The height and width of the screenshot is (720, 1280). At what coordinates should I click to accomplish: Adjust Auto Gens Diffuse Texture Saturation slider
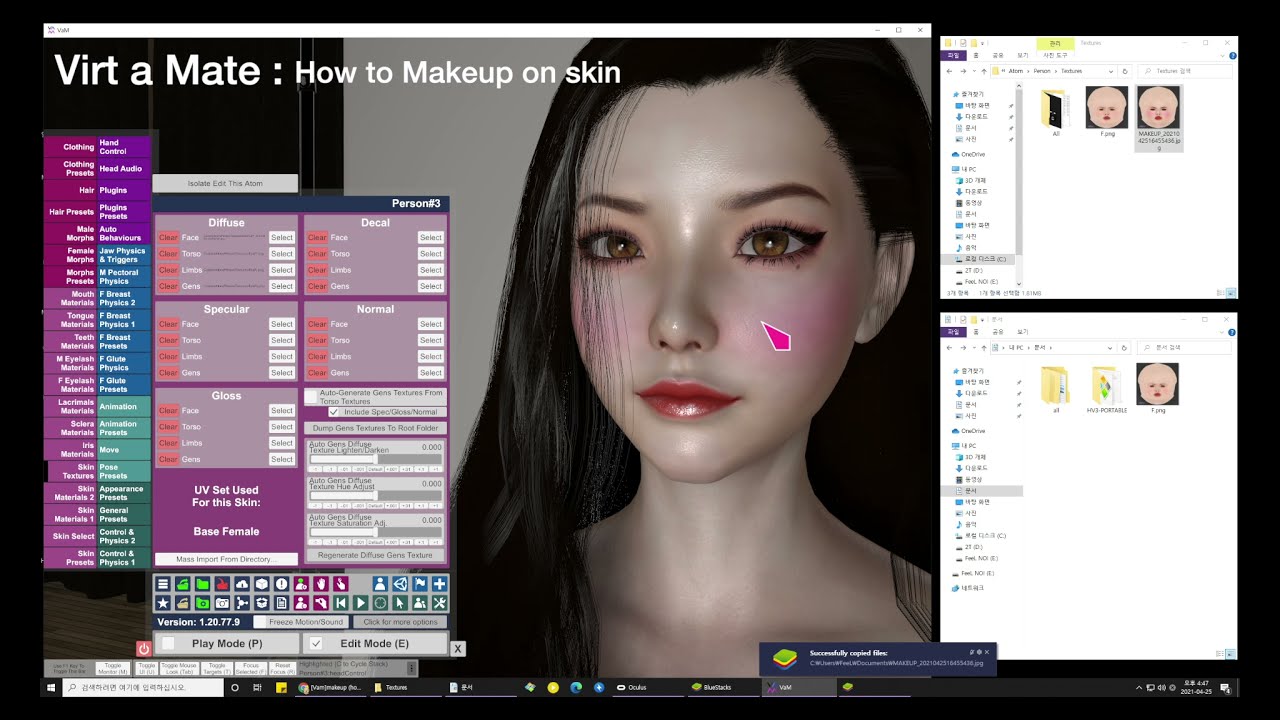click(375, 532)
